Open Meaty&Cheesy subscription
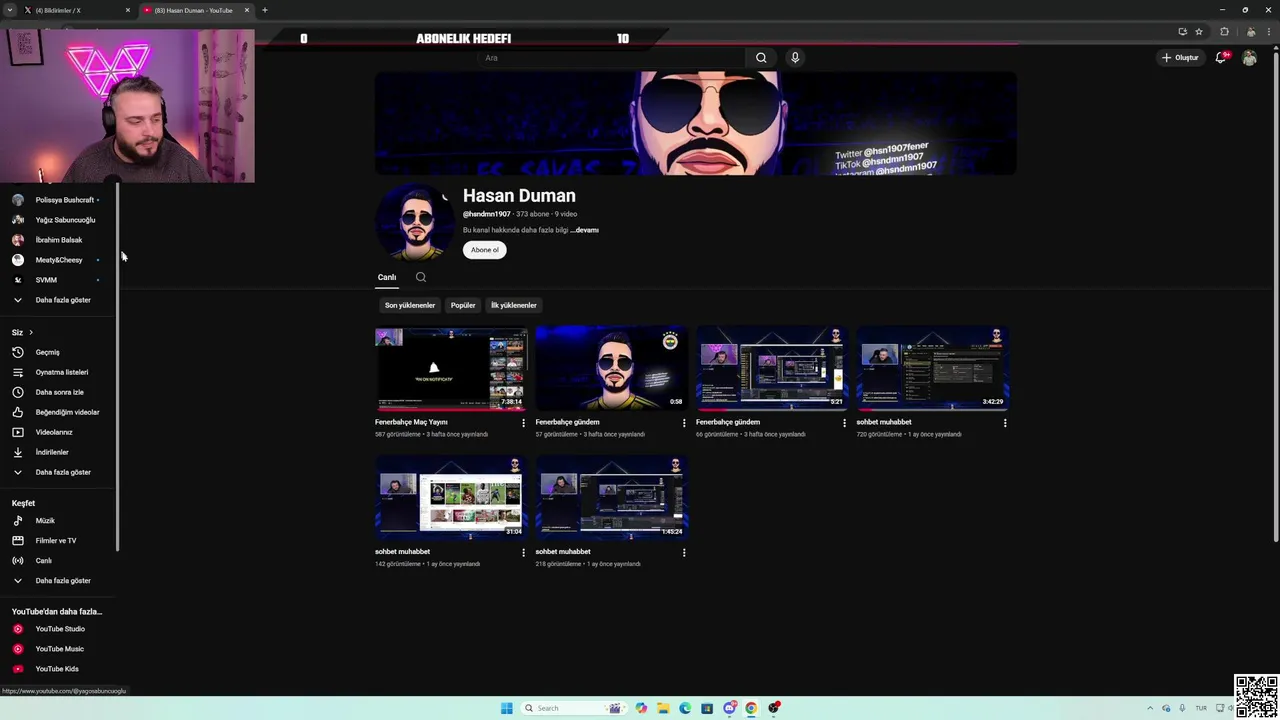The image size is (1280, 720). coord(60,260)
